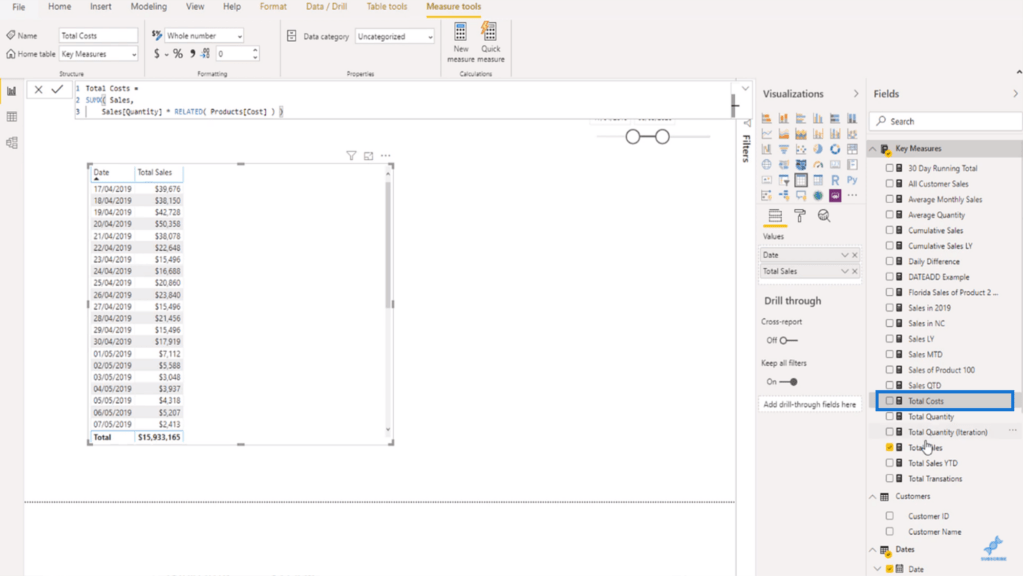Open the Data / Drill tab
Viewport: 1024px width, 576px height.
[327, 7]
